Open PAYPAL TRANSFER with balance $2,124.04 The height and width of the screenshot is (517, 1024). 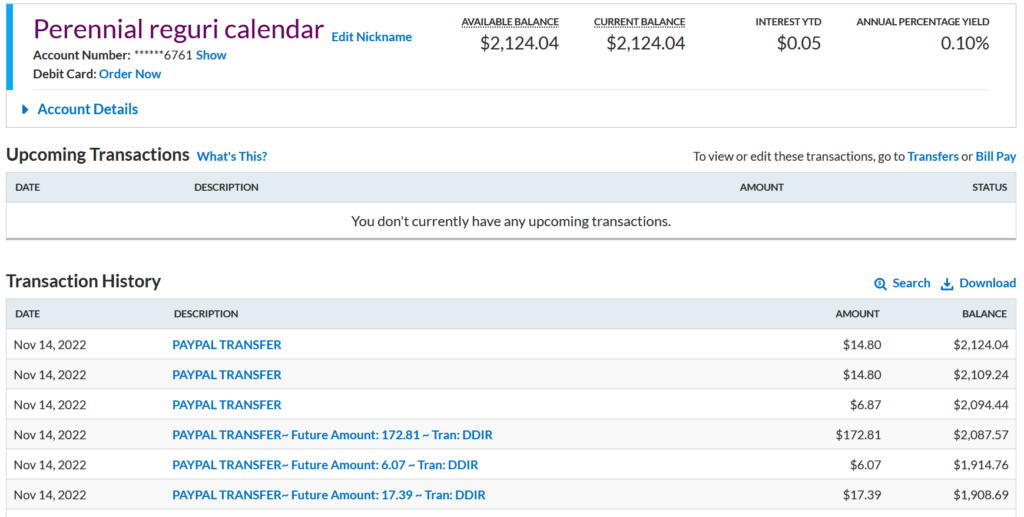pyautogui.click(x=227, y=345)
